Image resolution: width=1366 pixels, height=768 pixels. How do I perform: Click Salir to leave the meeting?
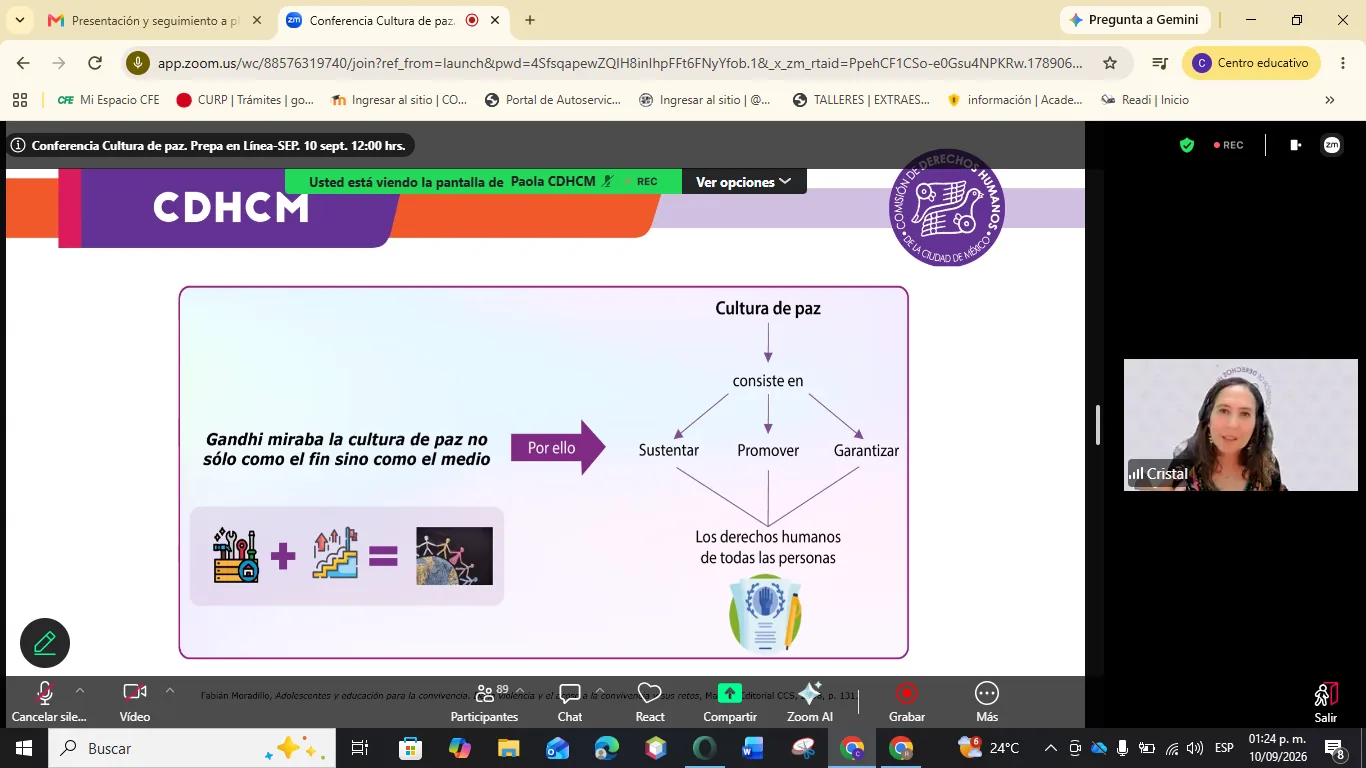[1326, 702]
